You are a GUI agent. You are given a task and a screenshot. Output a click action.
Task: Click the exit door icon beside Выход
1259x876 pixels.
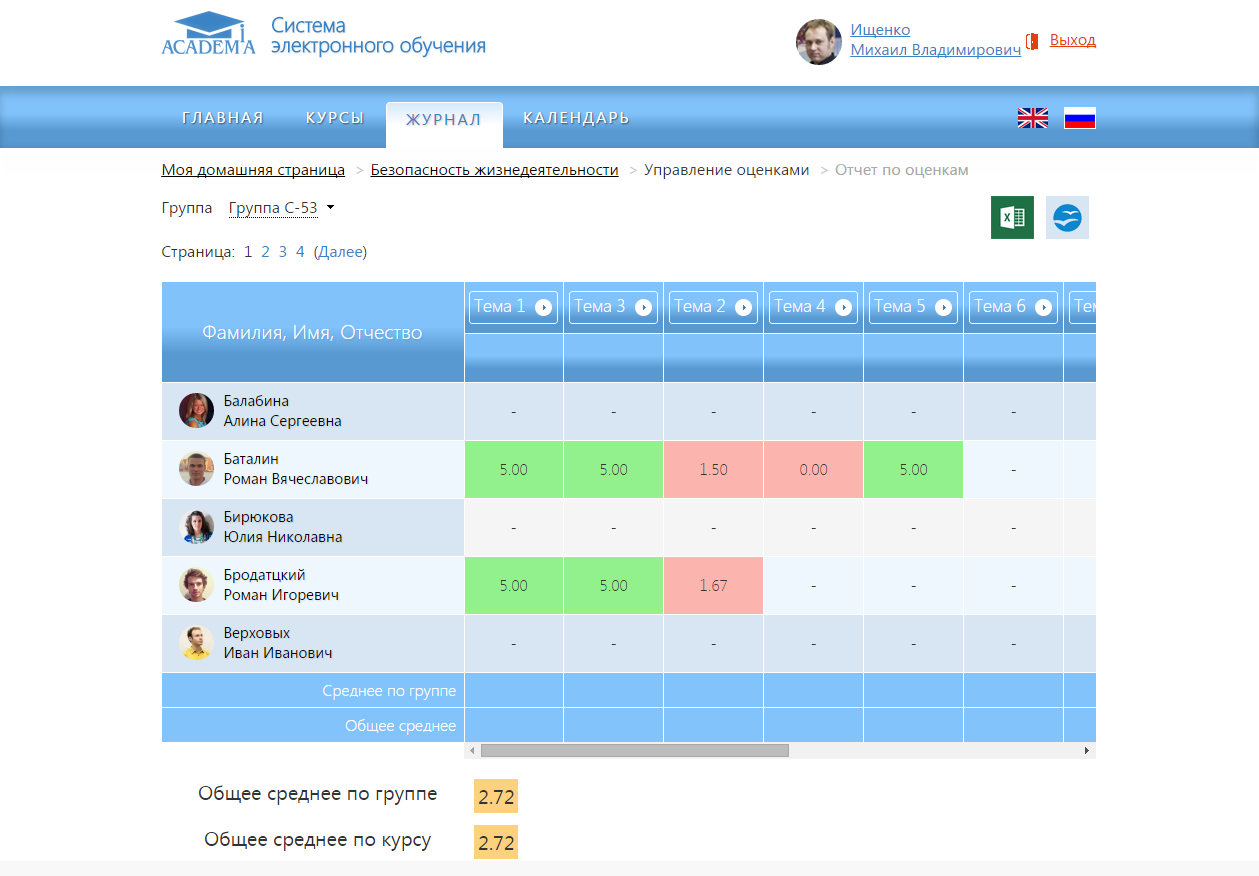coord(1032,41)
